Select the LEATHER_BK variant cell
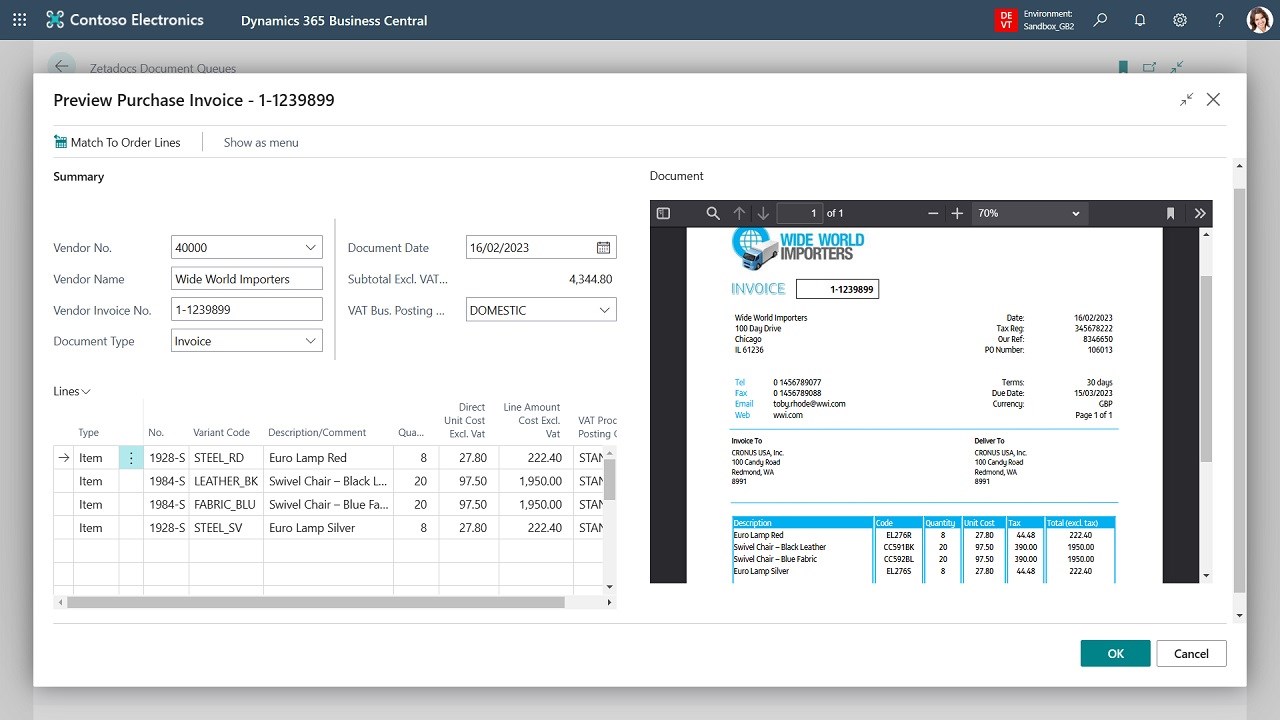The image size is (1280, 720). (x=226, y=481)
